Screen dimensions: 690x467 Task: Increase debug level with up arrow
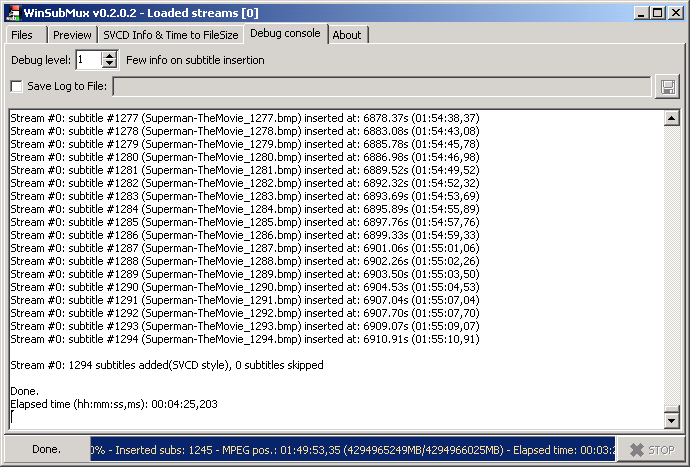click(x=110, y=55)
